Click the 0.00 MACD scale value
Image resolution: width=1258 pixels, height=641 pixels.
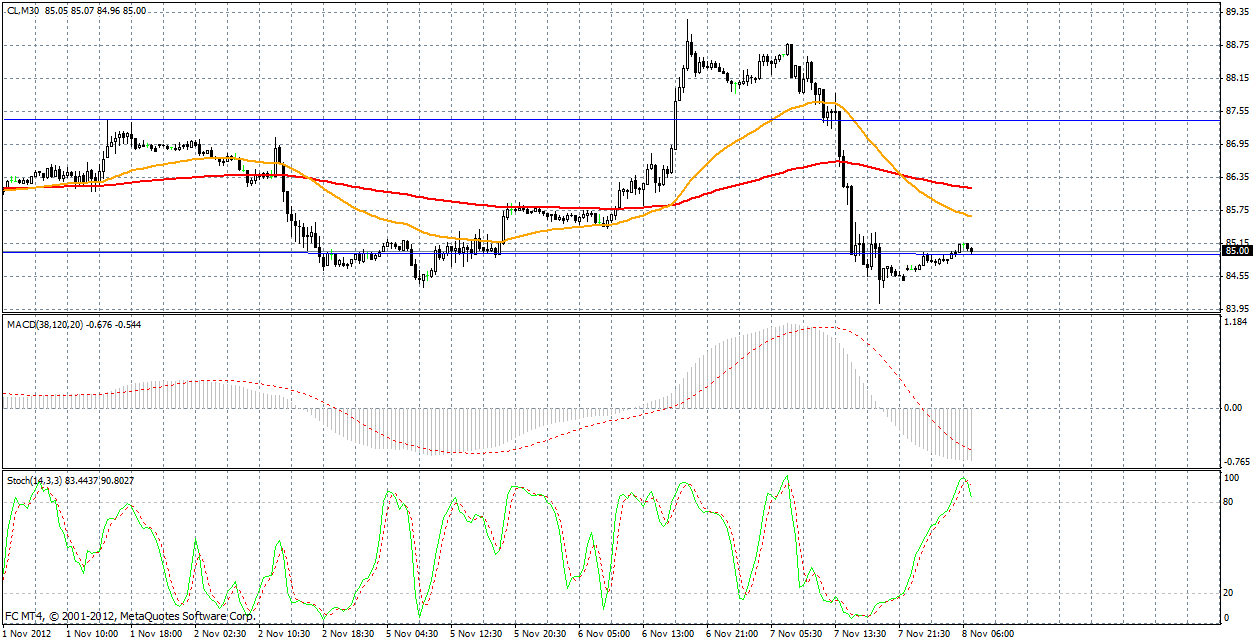pos(1235,407)
